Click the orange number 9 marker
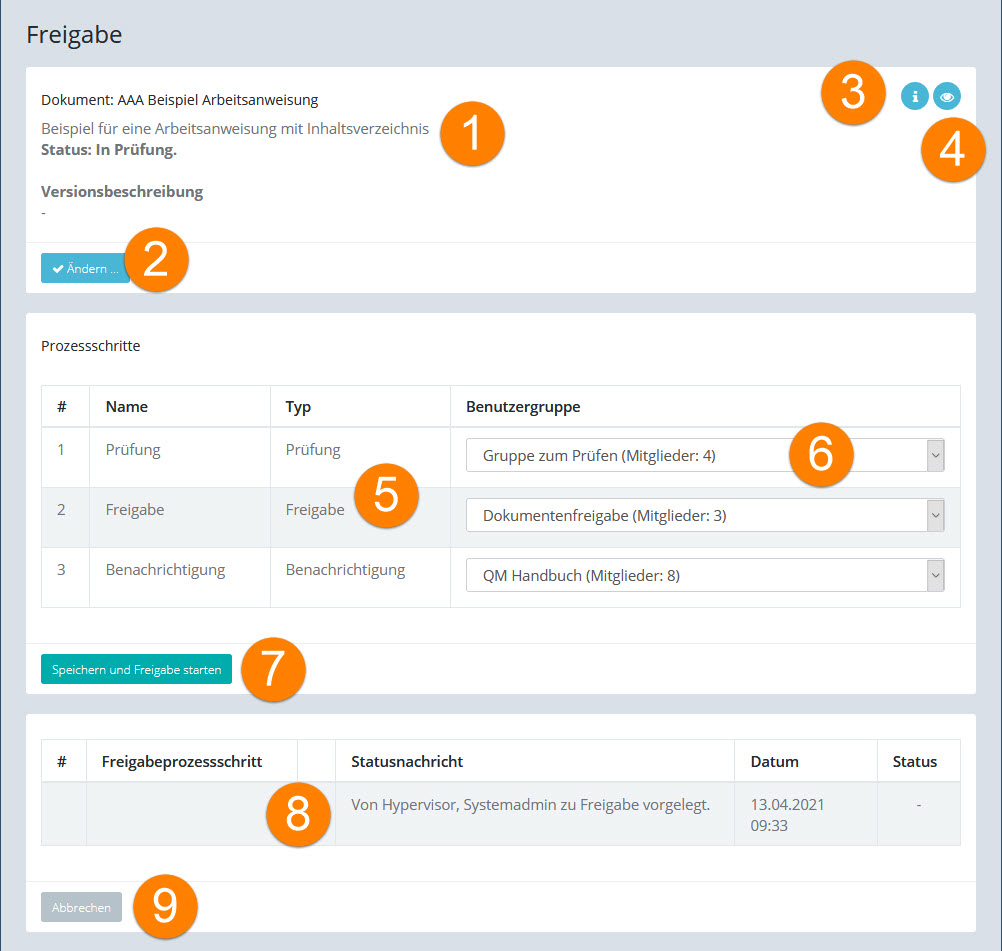 tap(165, 906)
